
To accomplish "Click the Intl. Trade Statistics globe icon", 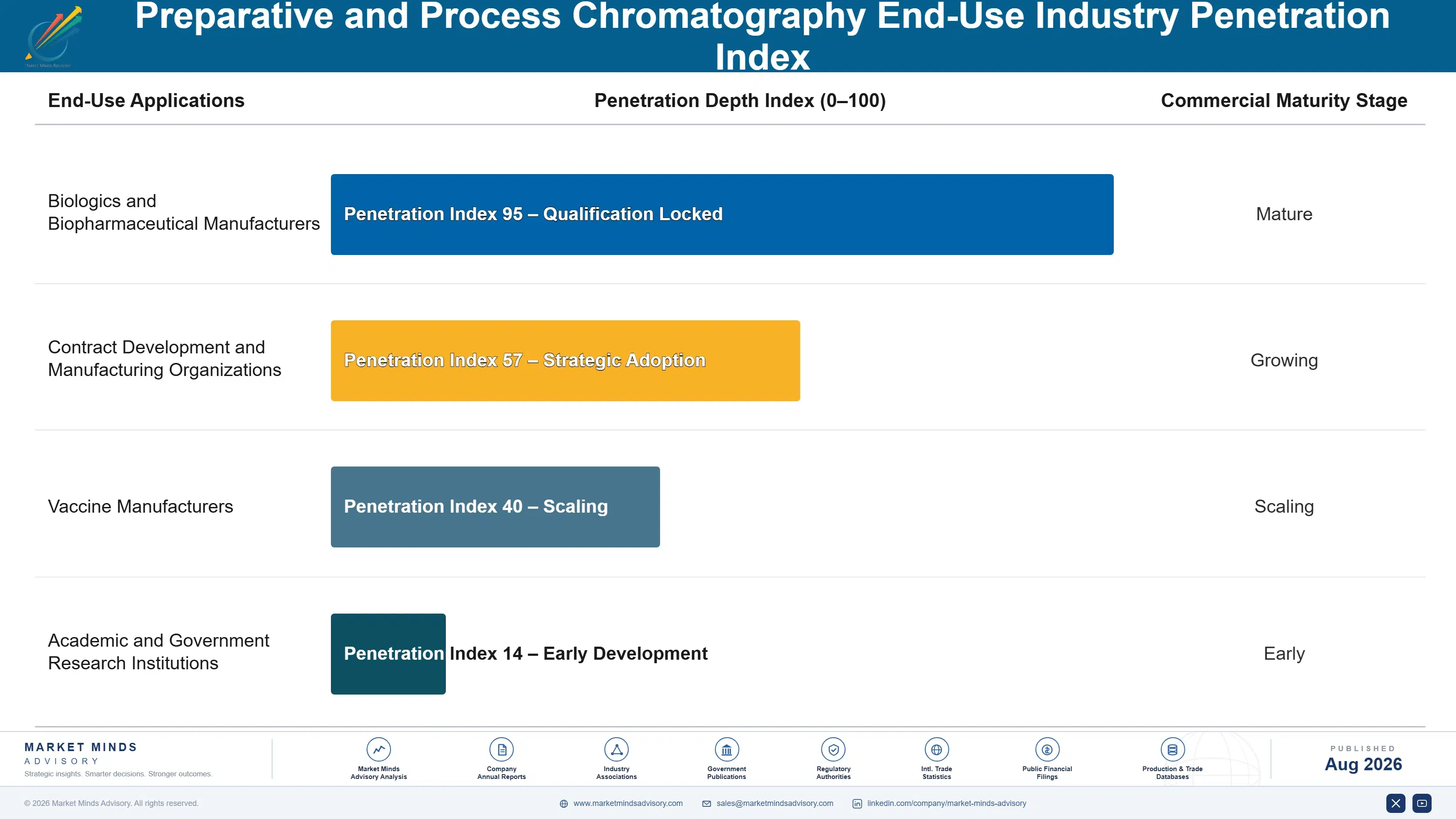I will [x=936, y=749].
